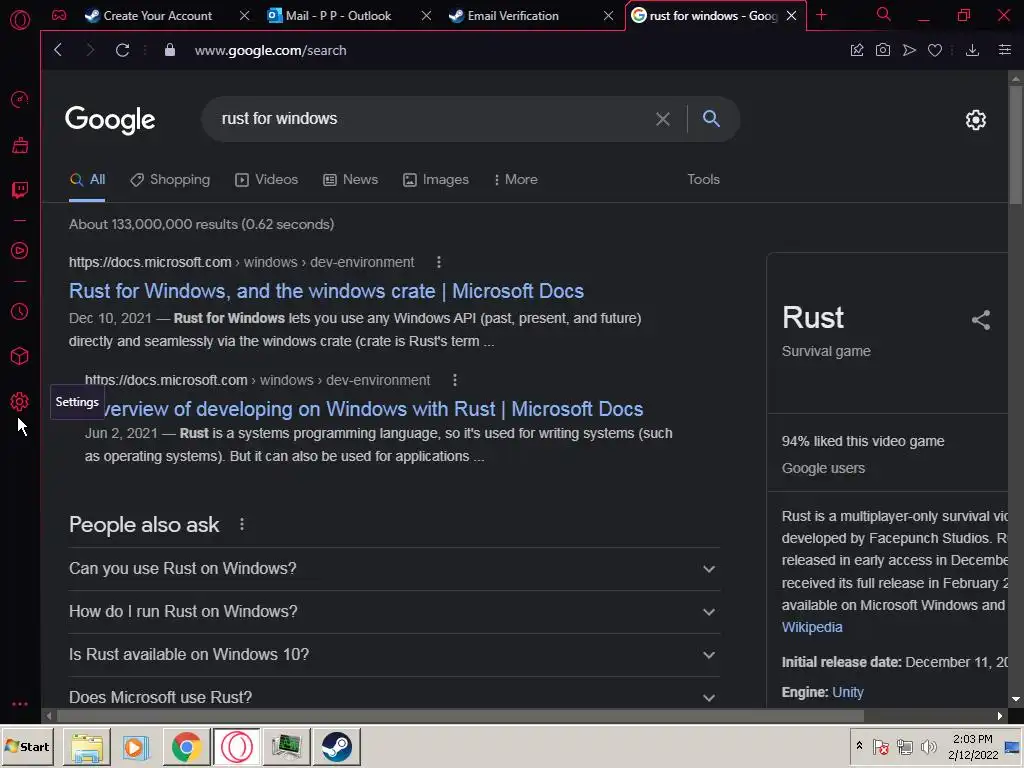This screenshot has height=768, width=1024.
Task: Switch to Create Your Account tab
Action: (157, 16)
